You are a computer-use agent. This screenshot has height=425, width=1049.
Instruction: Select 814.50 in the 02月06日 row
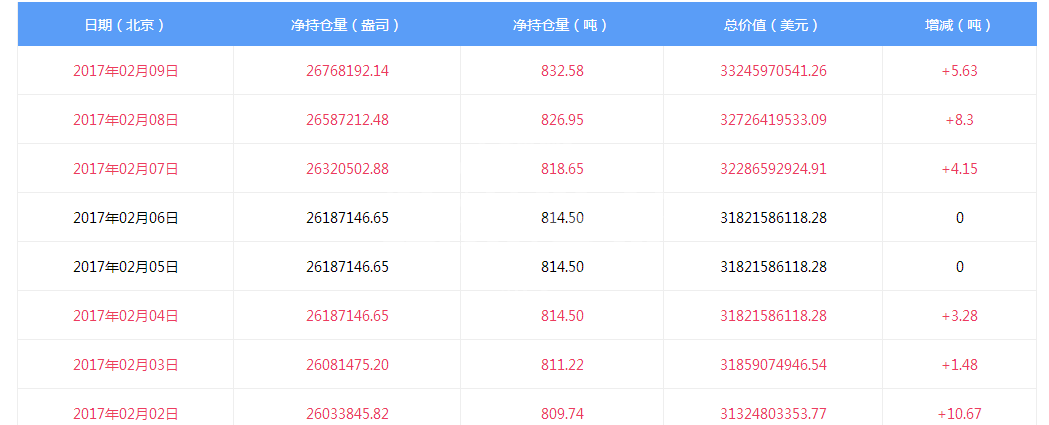[x=562, y=218]
